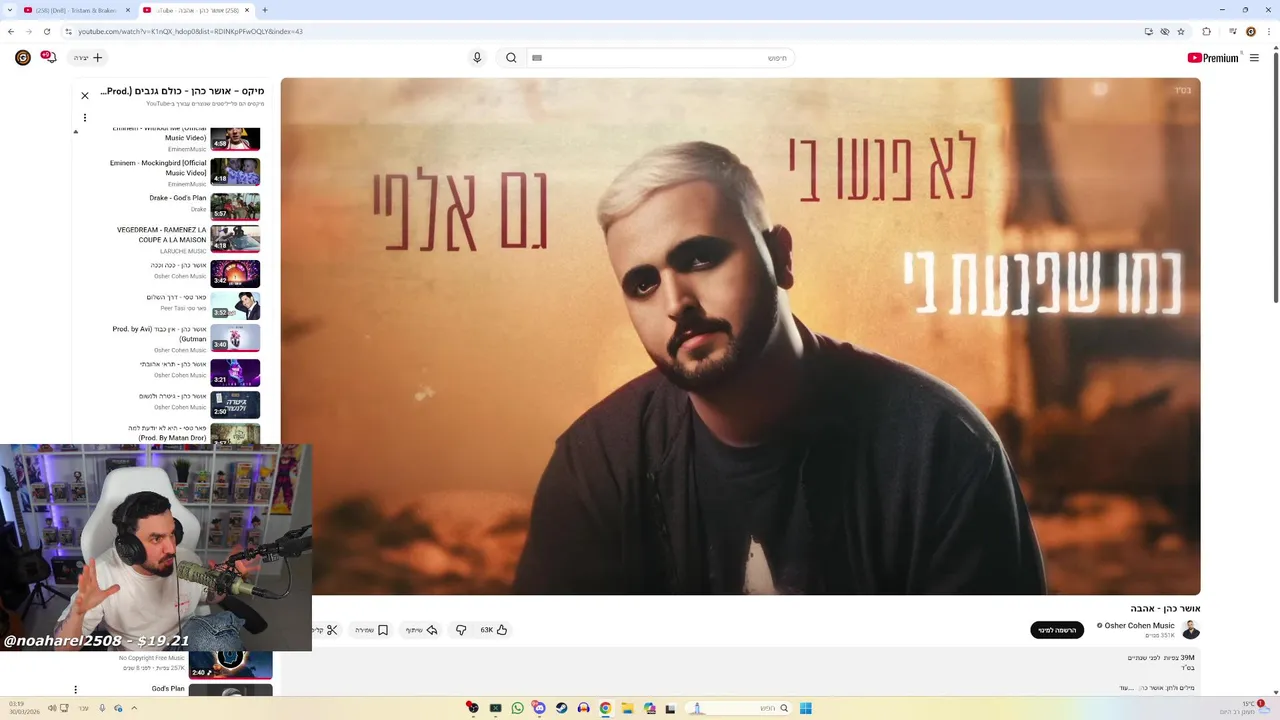Open the YouTube account avatar menu

click(x=22, y=58)
